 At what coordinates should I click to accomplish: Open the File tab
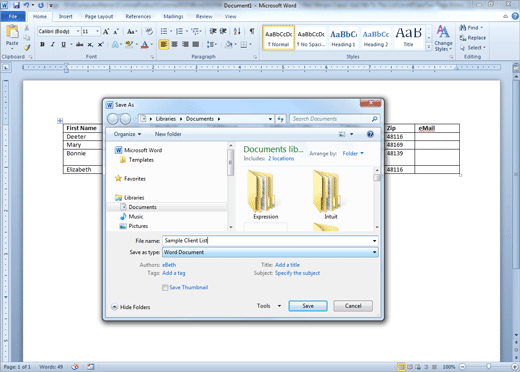(x=13, y=16)
